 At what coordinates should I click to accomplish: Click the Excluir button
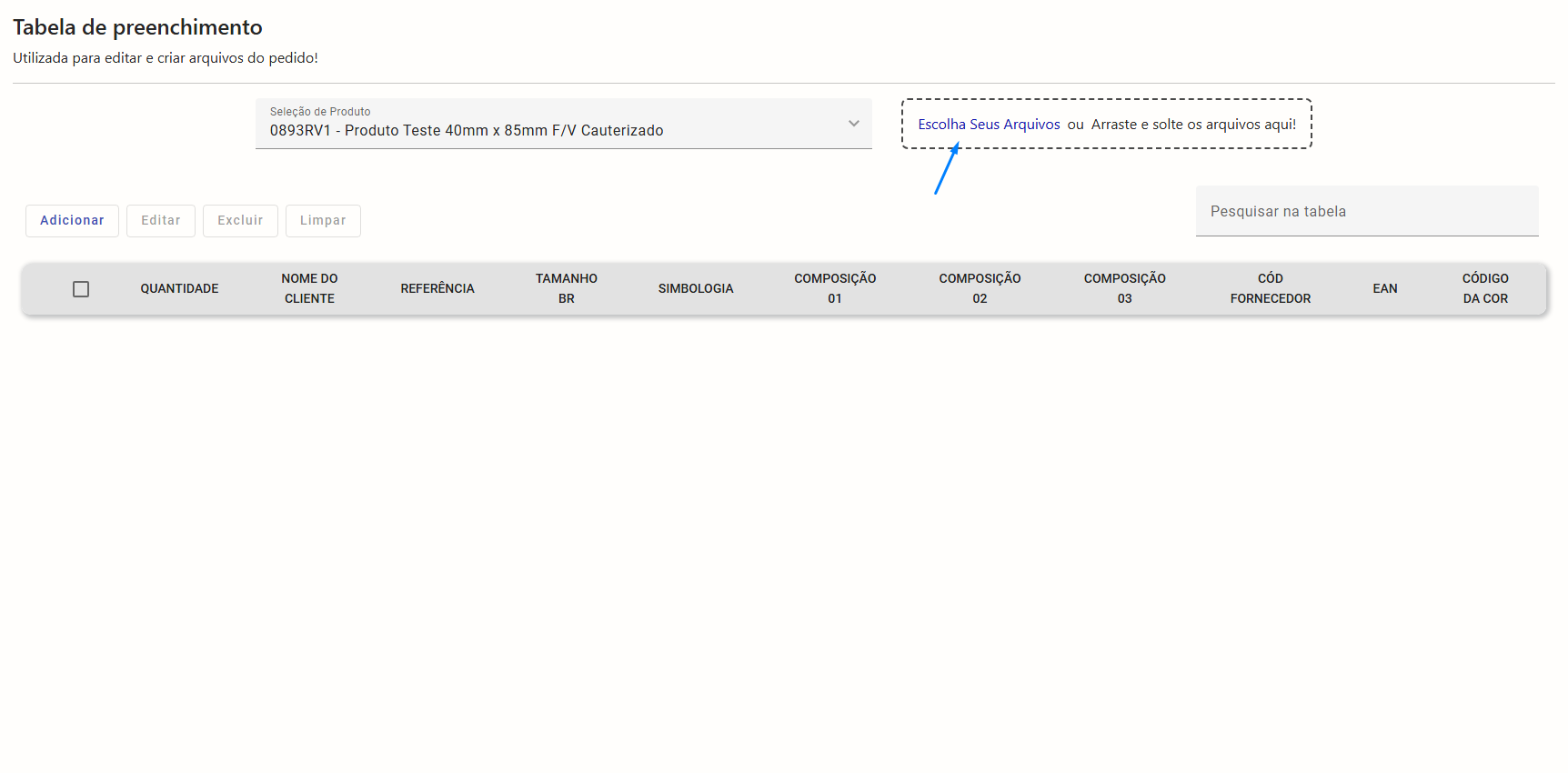click(240, 221)
